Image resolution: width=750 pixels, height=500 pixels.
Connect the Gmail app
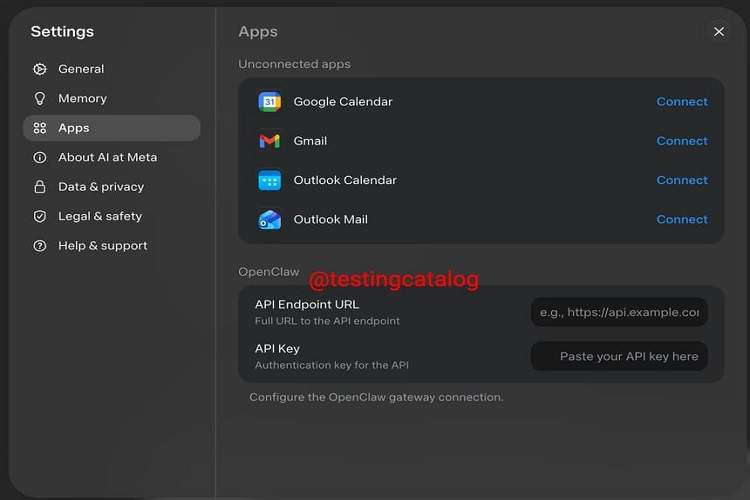(x=682, y=141)
